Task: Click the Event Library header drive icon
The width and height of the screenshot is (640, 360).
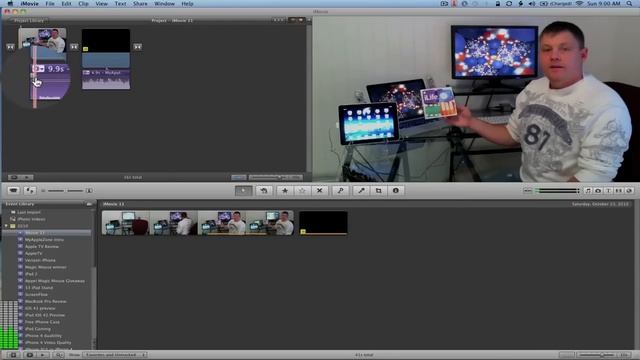Action: (89, 204)
